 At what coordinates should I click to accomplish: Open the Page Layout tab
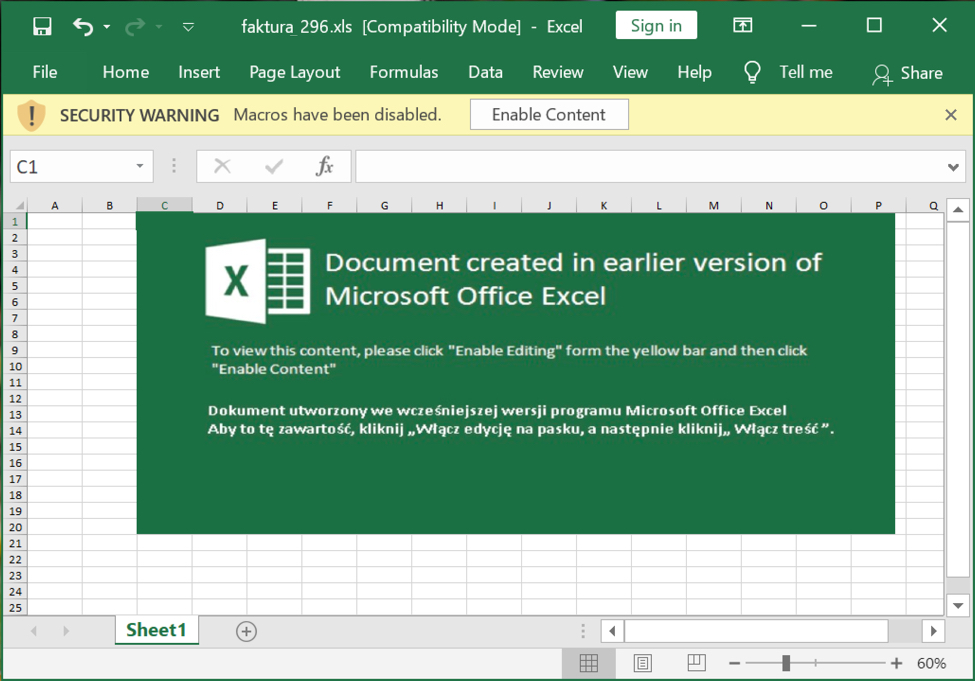point(295,72)
